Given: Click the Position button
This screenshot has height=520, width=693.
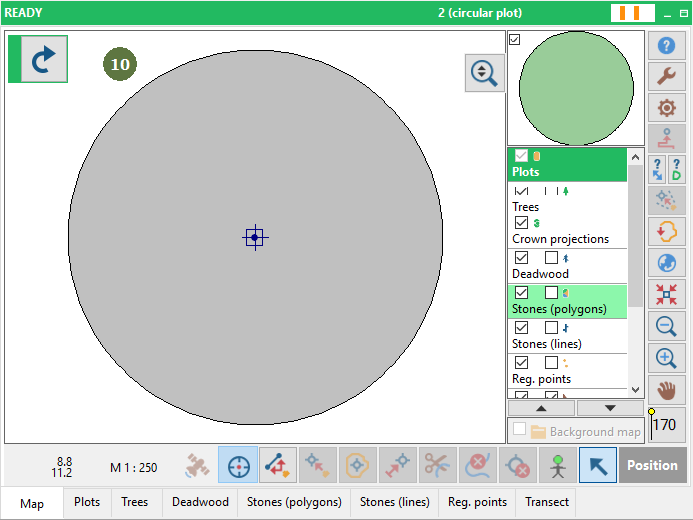Looking at the screenshot, I should (x=652, y=465).
